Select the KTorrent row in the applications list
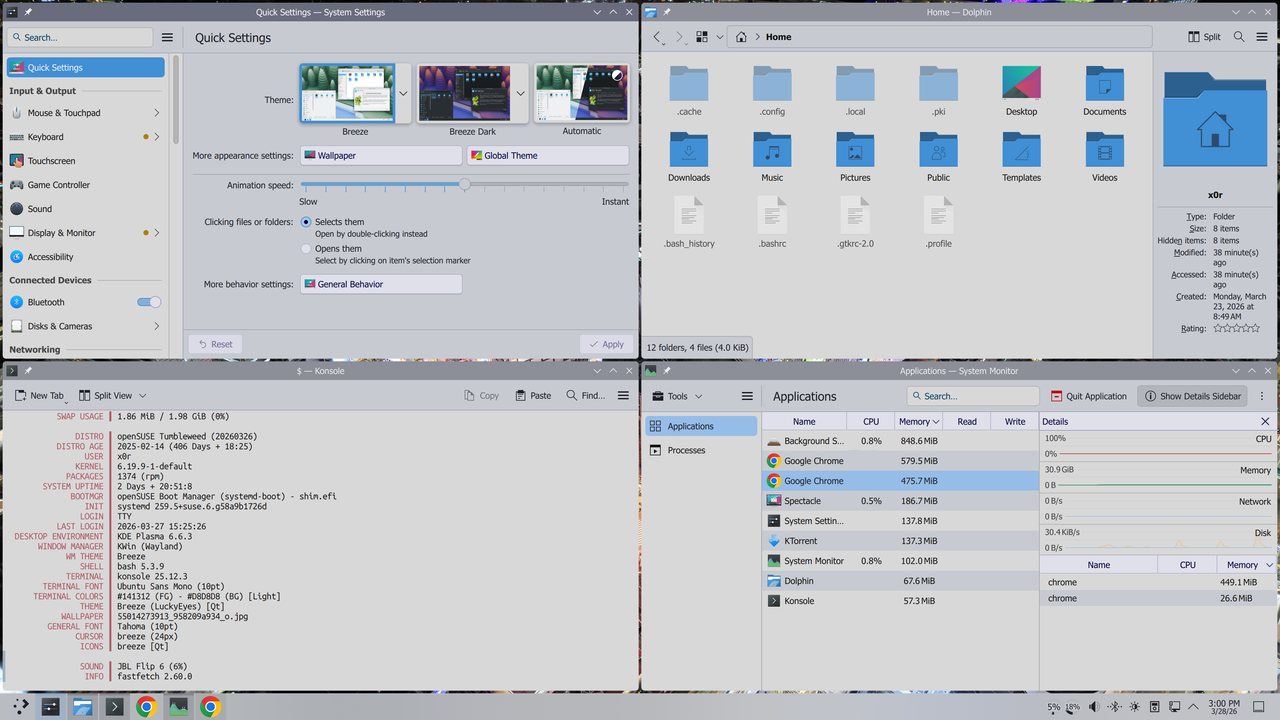The height and width of the screenshot is (720, 1280). tap(900, 541)
